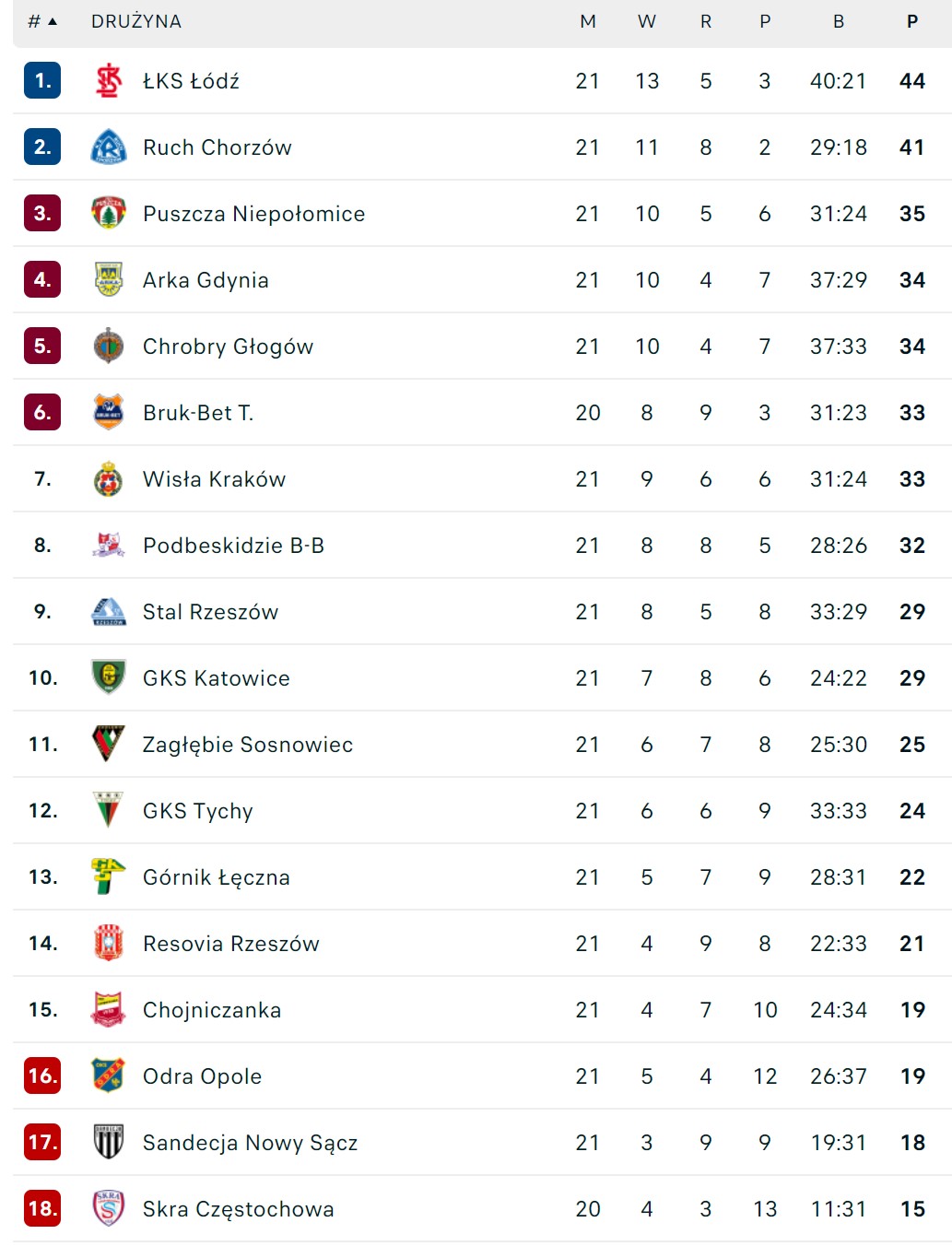The height and width of the screenshot is (1246, 952).
Task: Click the Sandecja Nowy Sącz striped crest
Action: (109, 1143)
